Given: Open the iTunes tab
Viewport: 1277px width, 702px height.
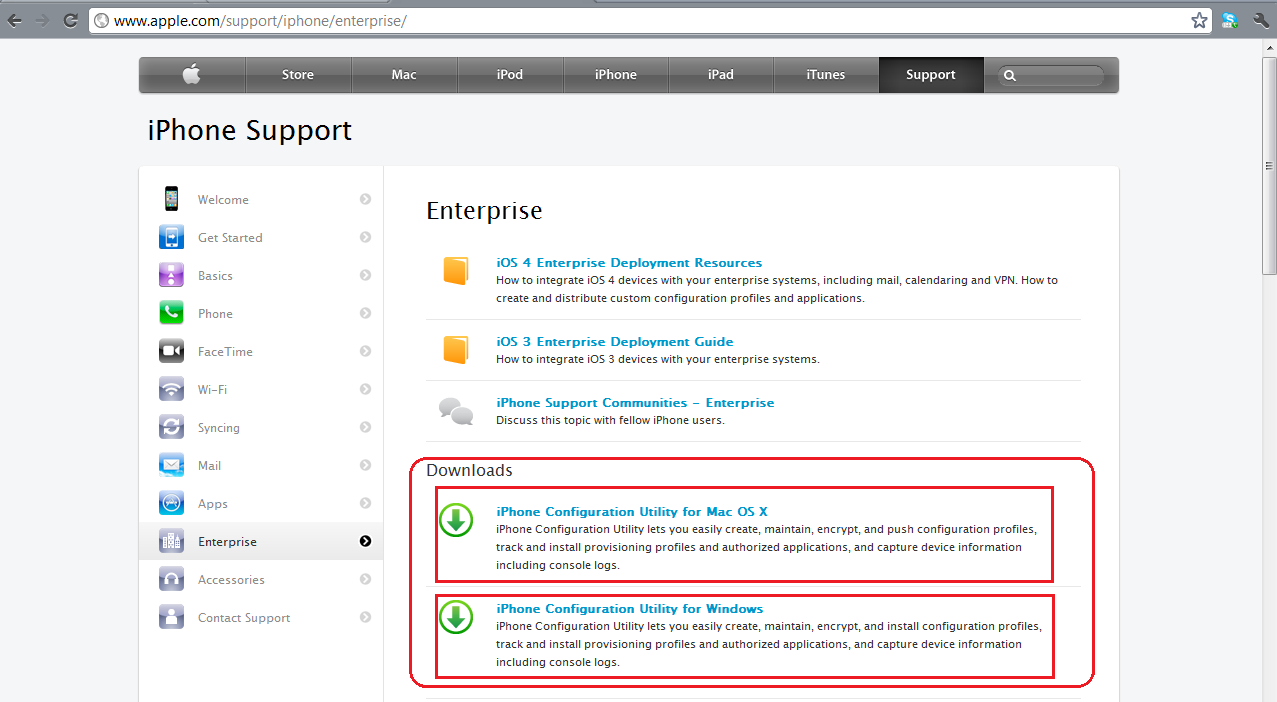Looking at the screenshot, I should tap(826, 75).
